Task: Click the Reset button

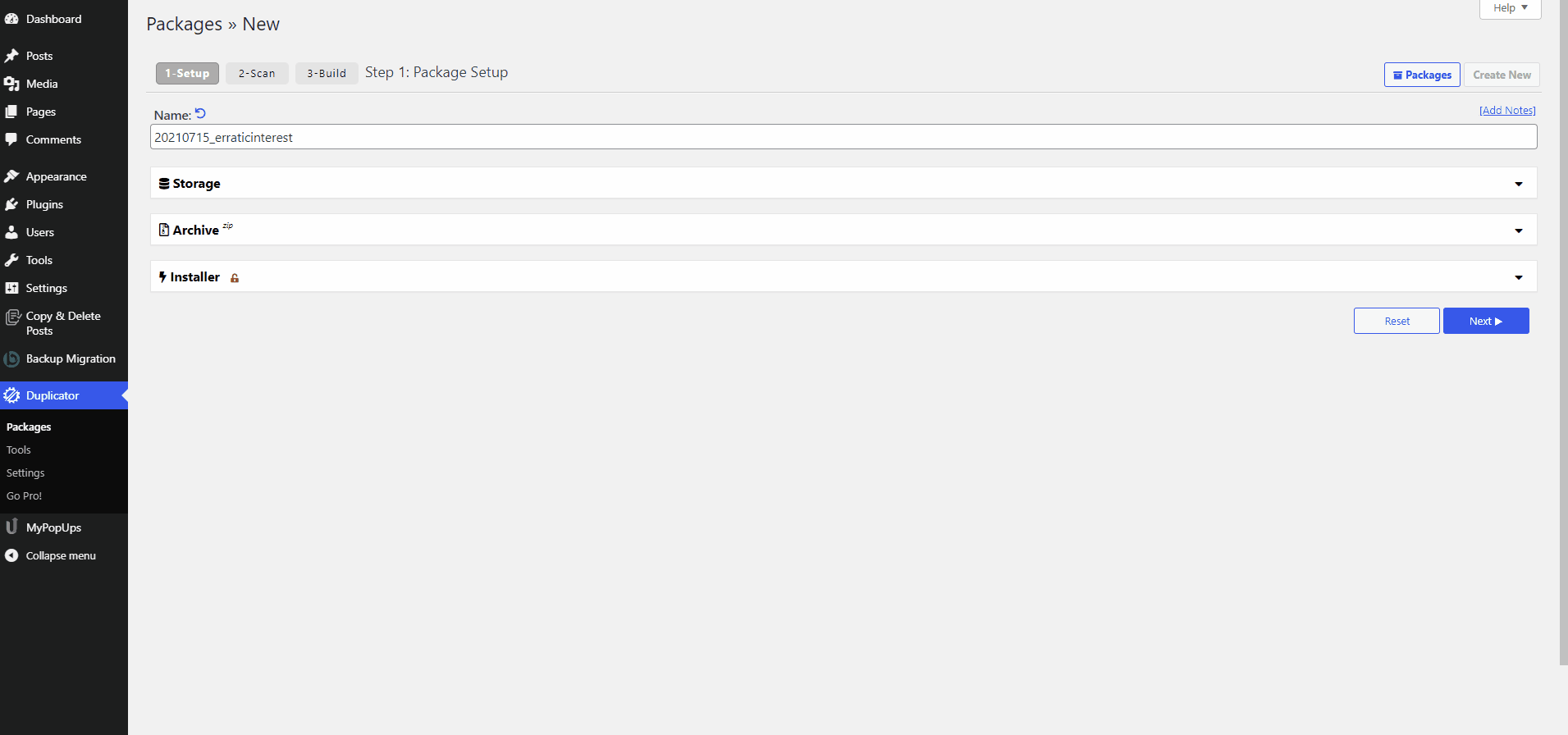Action: pyautogui.click(x=1396, y=321)
